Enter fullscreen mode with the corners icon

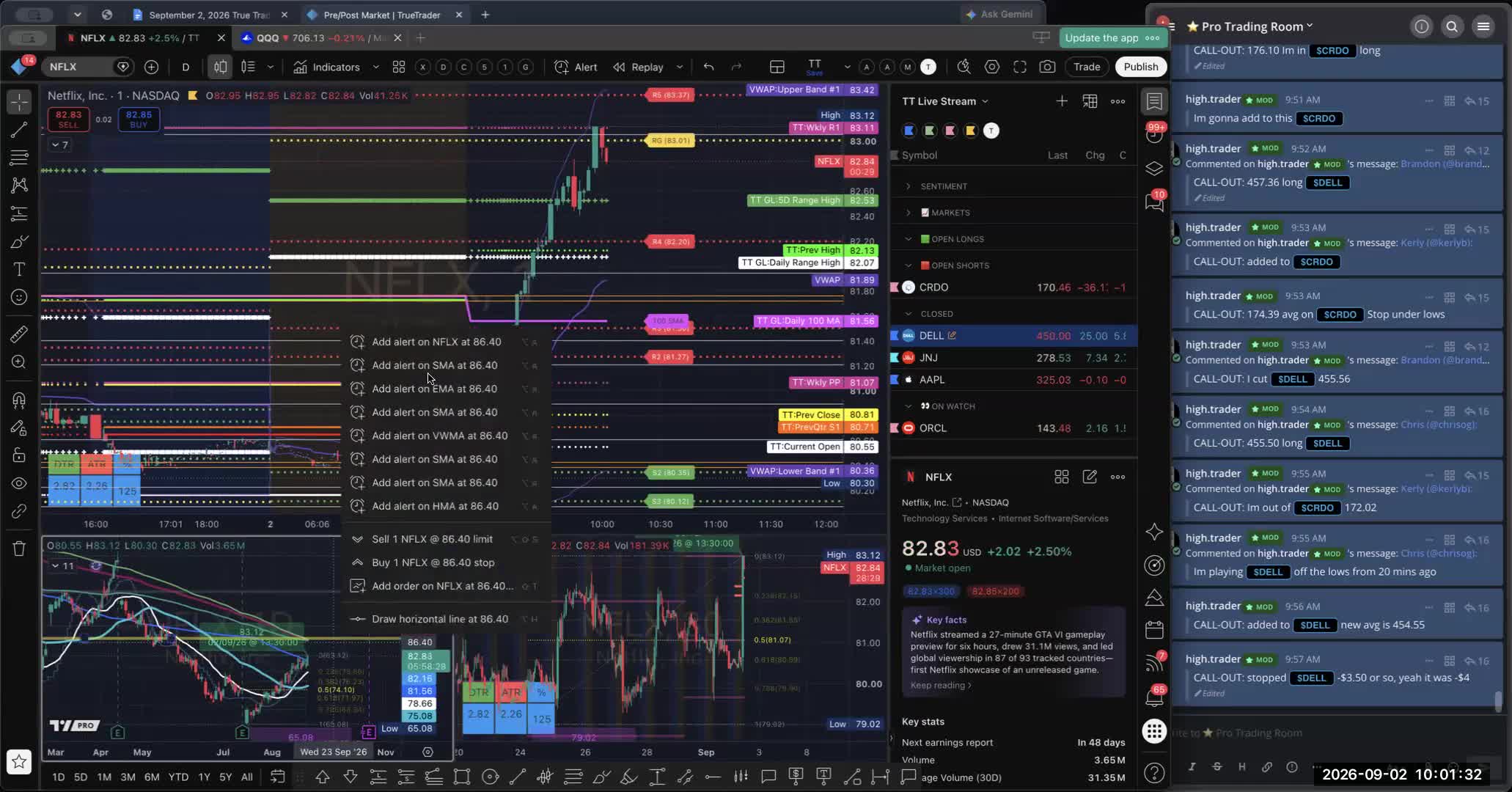click(x=1020, y=67)
